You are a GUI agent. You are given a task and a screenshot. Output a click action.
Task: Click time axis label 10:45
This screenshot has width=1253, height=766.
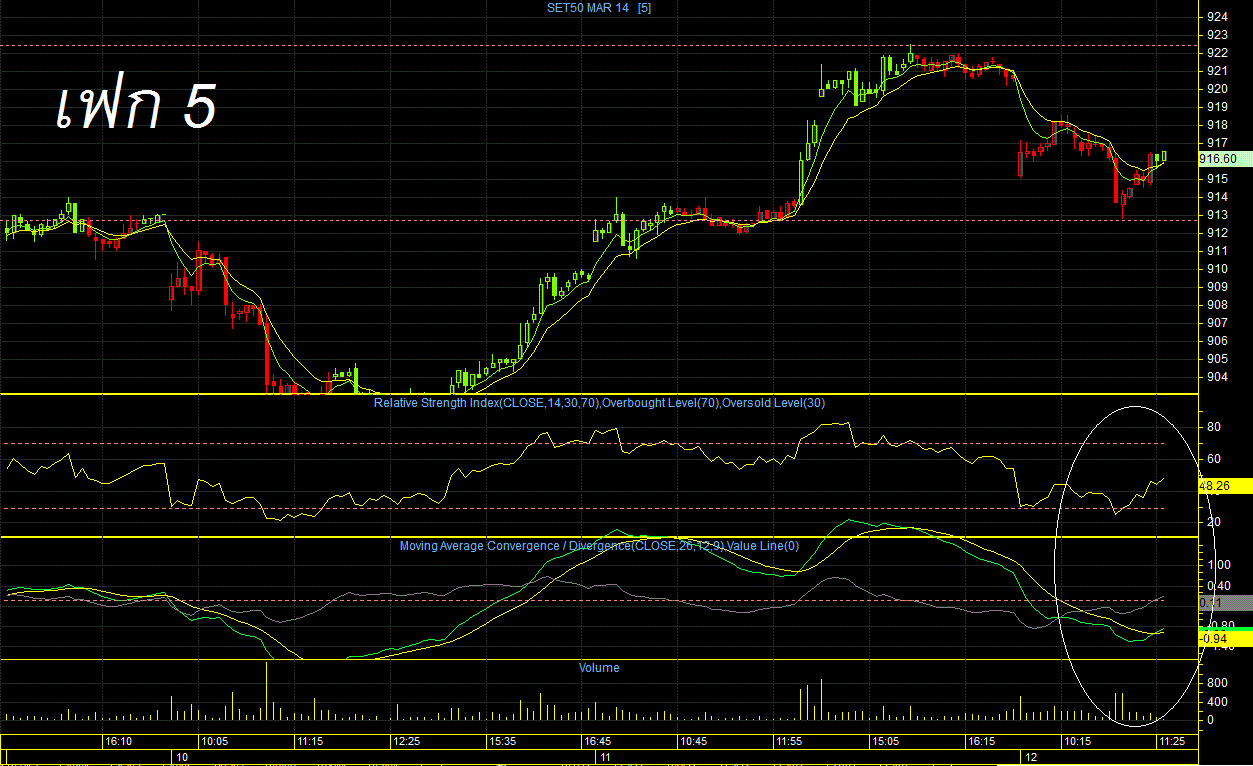click(x=693, y=742)
